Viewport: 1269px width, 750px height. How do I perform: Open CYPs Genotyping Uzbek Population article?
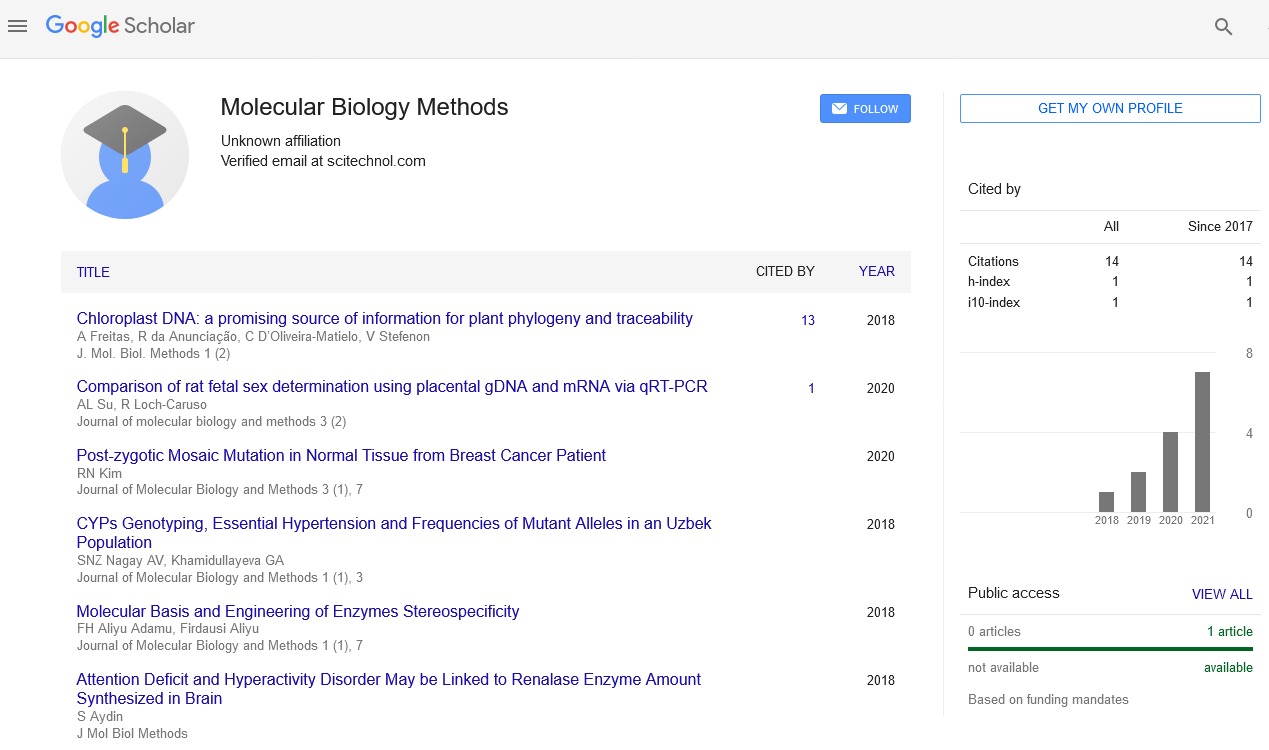point(394,533)
